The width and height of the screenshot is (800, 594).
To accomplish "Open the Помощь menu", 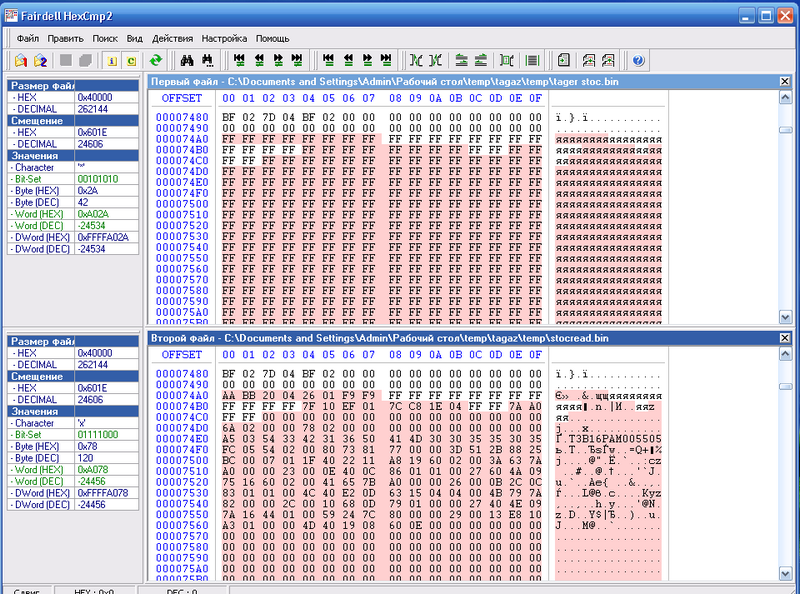I will pyautogui.click(x=272, y=37).
